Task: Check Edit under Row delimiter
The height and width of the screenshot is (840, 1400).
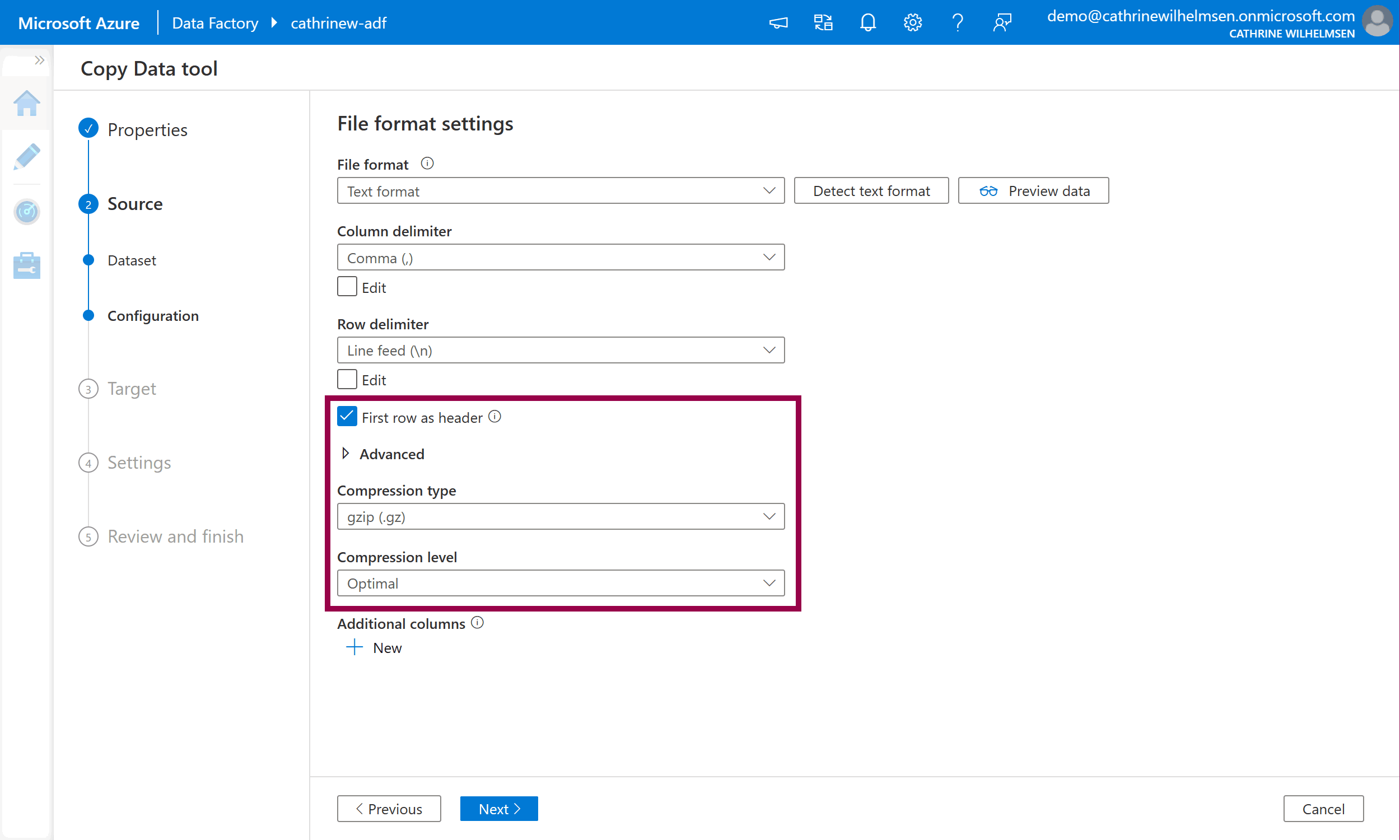Action: coord(347,379)
